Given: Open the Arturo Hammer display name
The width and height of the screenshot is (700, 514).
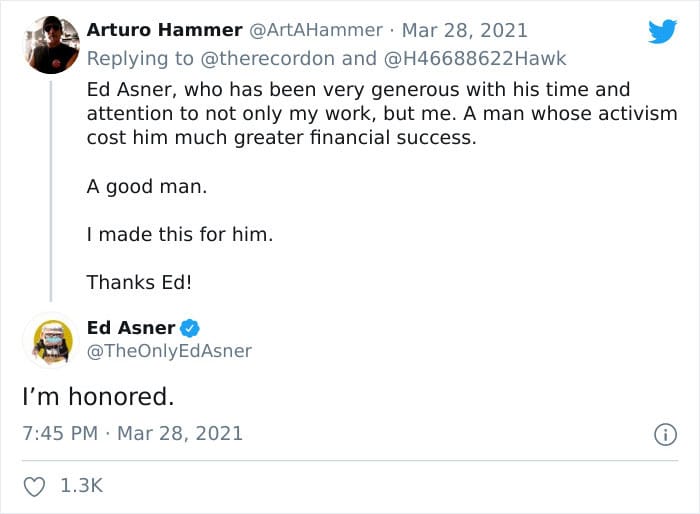Looking at the screenshot, I should [x=164, y=30].
